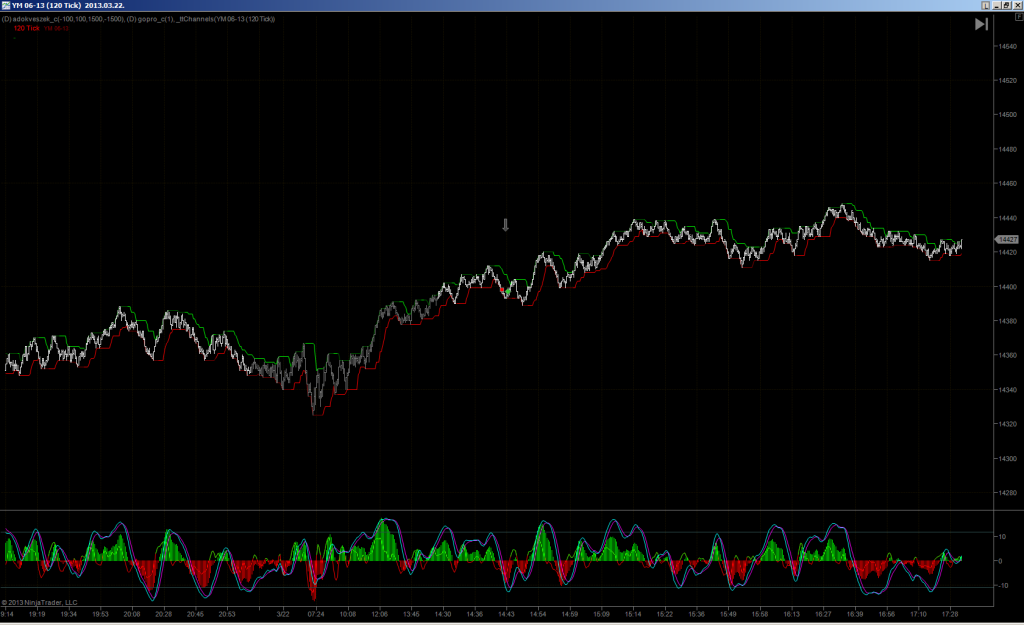Open the chart window icon menu in the title bar
The width and height of the screenshot is (1024, 625).
[x=6, y=5]
